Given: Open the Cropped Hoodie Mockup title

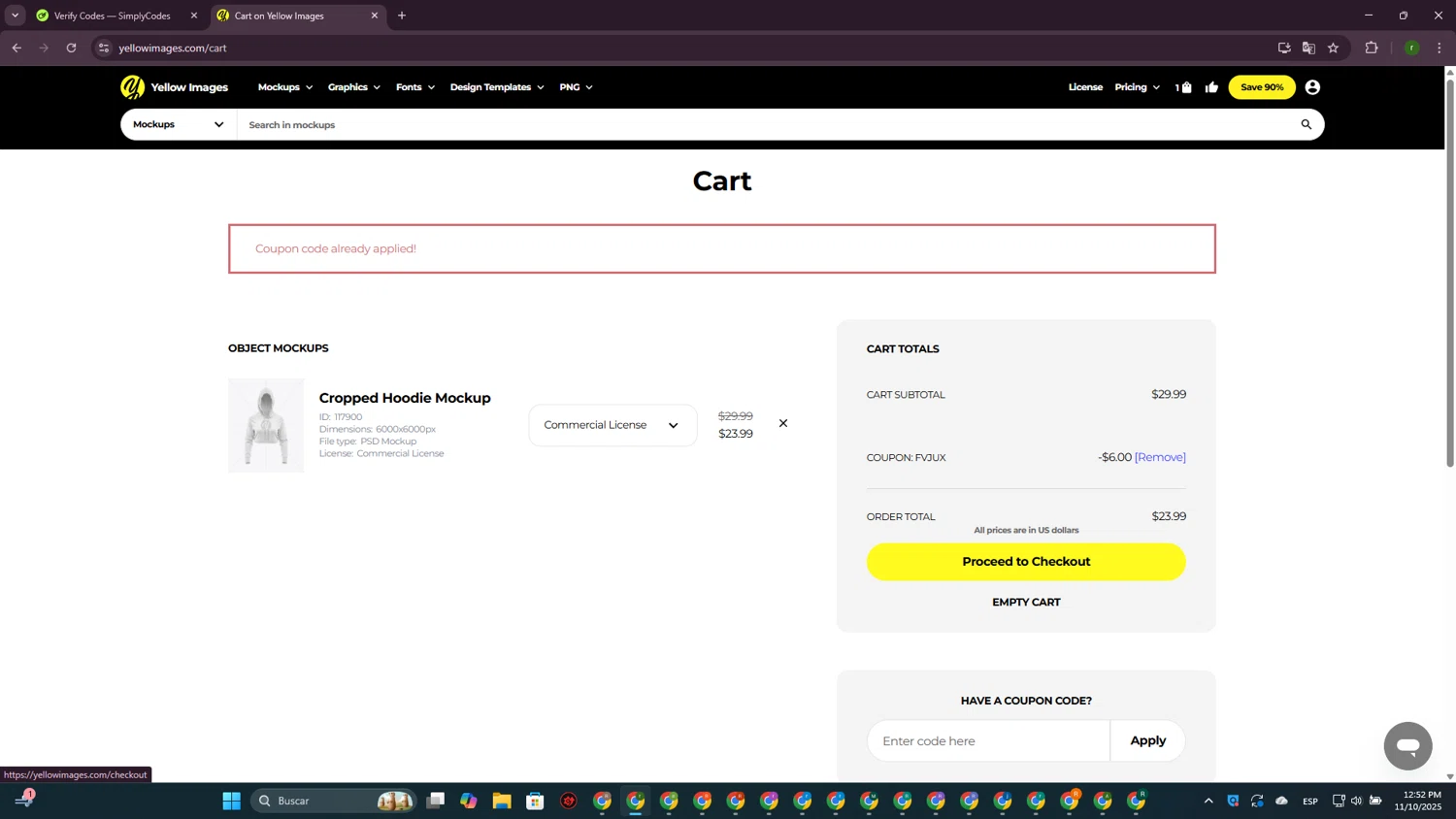Looking at the screenshot, I should pos(405,398).
